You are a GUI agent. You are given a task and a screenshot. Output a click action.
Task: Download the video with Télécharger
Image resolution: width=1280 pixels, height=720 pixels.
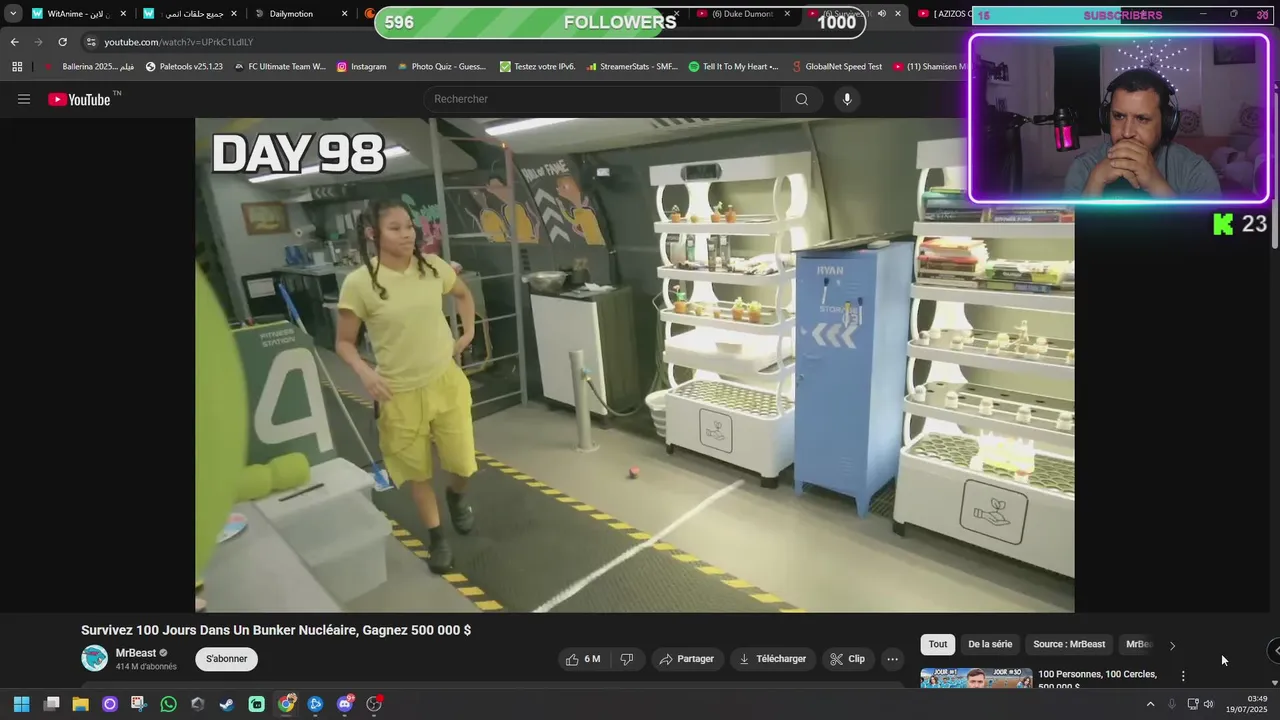[x=772, y=659]
